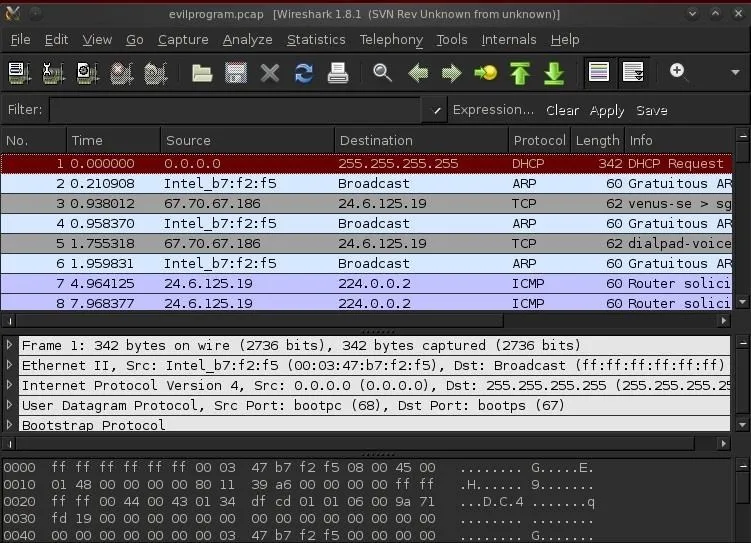This screenshot has height=543, width=751.
Task: Open the Capture menu
Action: tap(183, 40)
